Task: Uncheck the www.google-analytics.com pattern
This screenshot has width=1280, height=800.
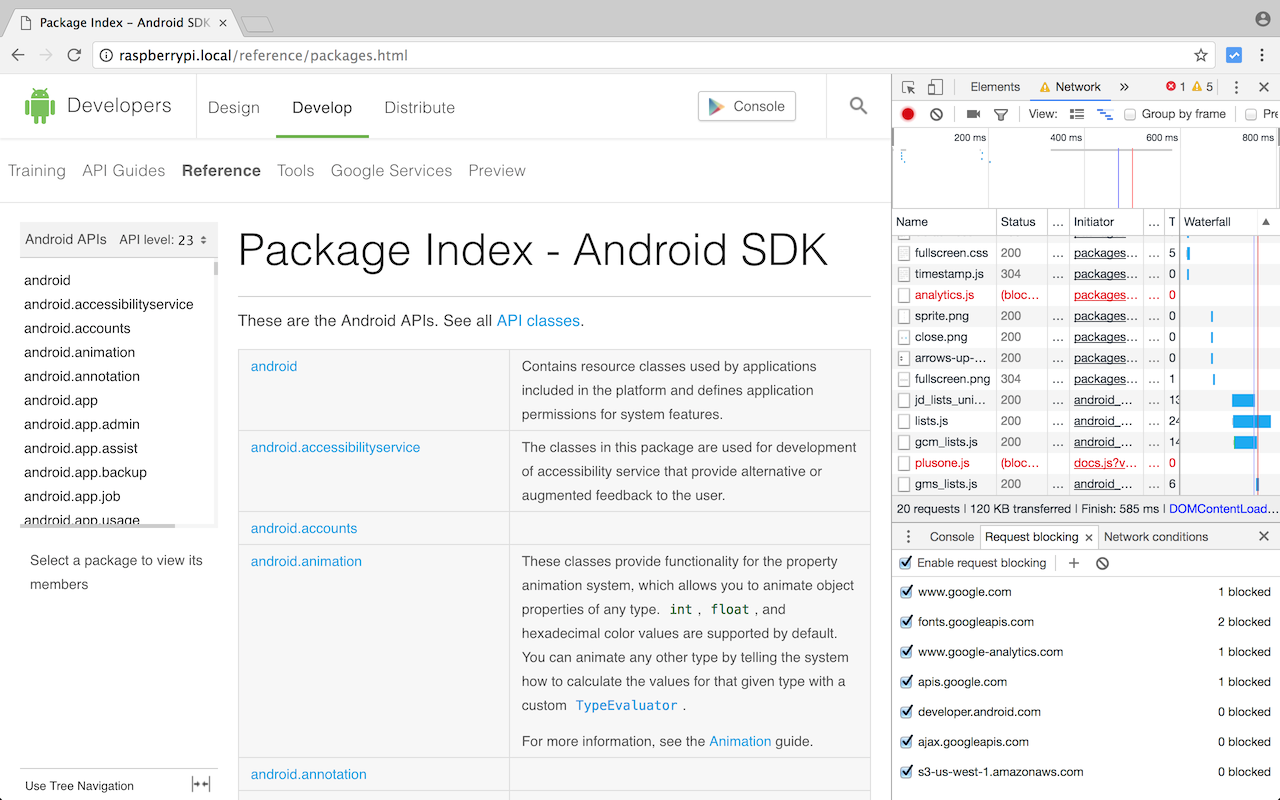Action: pyautogui.click(x=906, y=652)
